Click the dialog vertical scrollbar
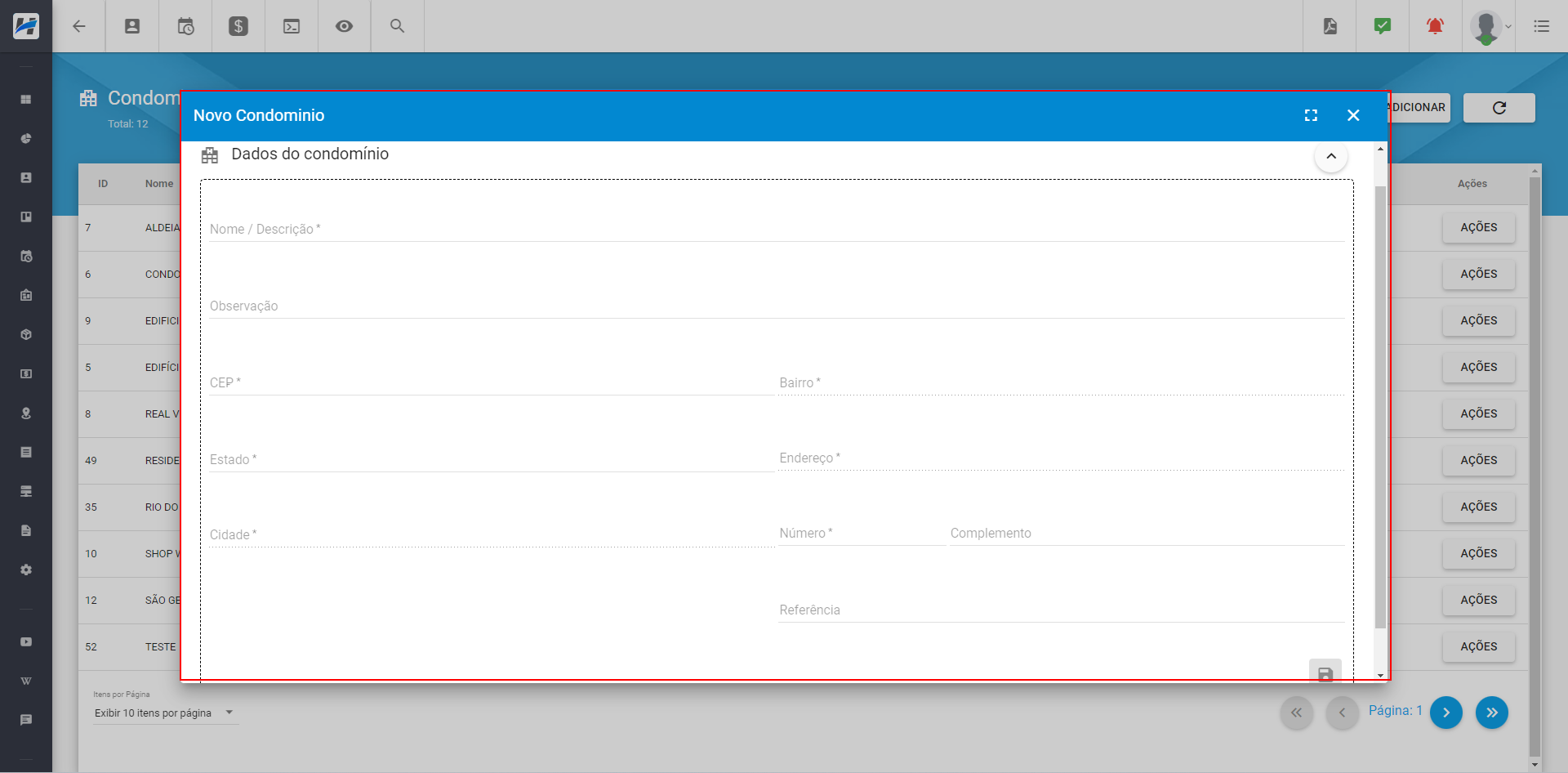Viewport: 1568px width, 773px height. [x=1380, y=409]
